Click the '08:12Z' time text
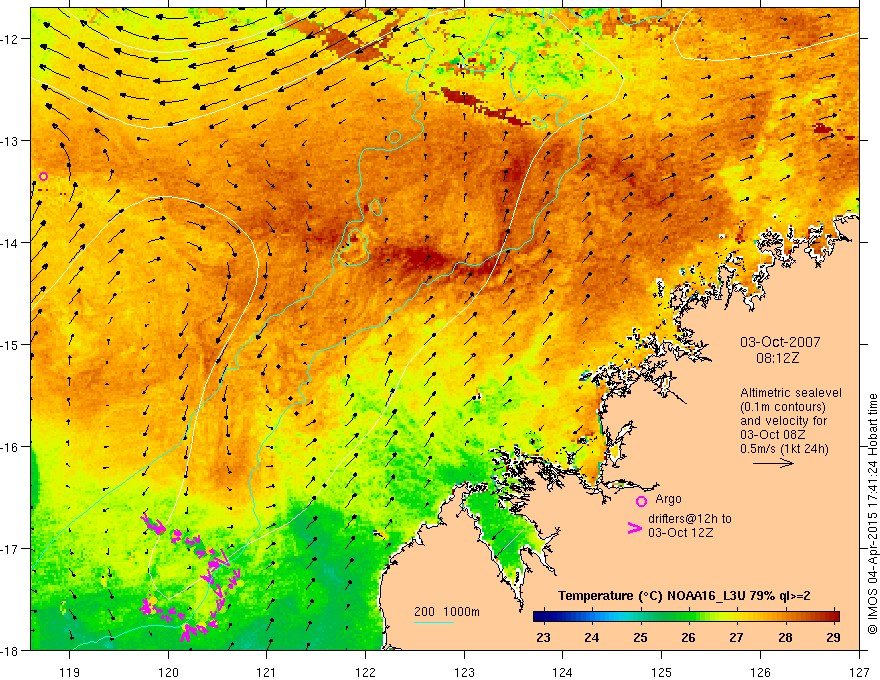Viewport: 880px width, 680px height. [777, 358]
